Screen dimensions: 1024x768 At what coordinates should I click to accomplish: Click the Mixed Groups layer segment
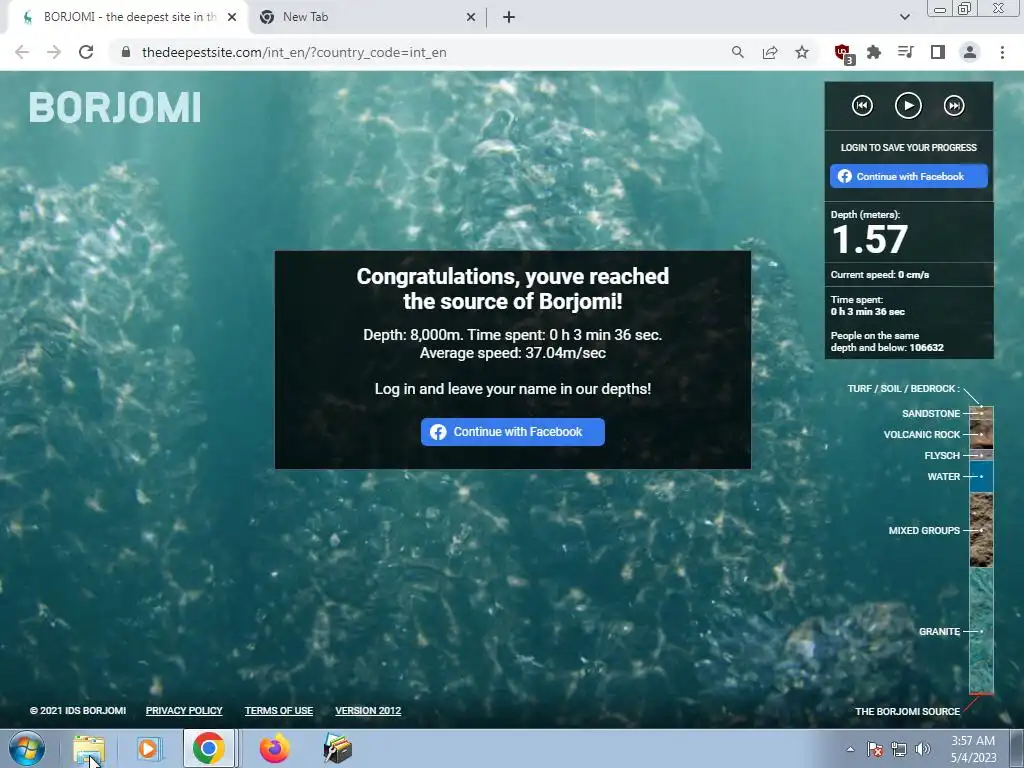pos(981,530)
